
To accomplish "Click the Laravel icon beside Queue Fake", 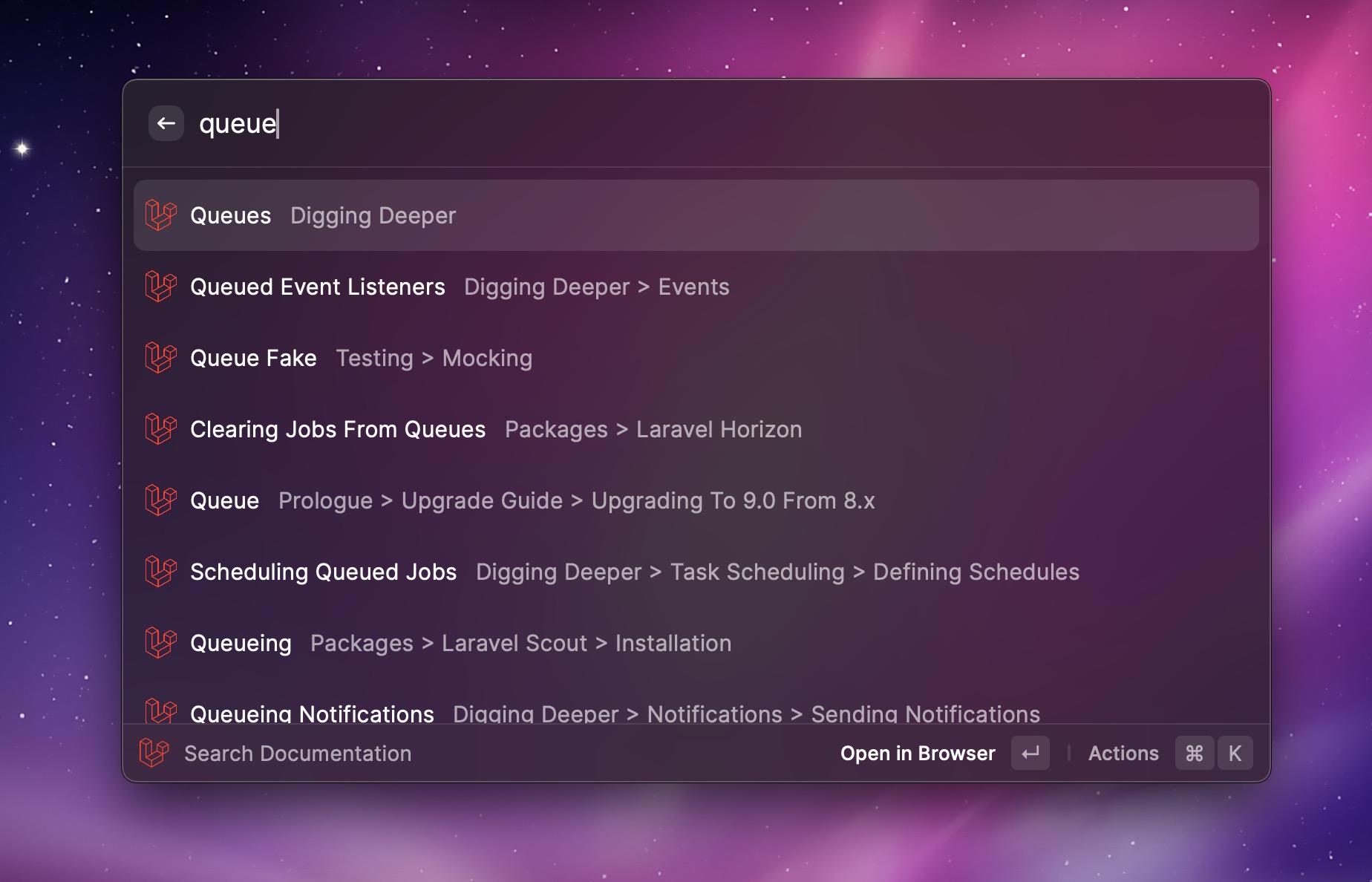I will click(160, 358).
